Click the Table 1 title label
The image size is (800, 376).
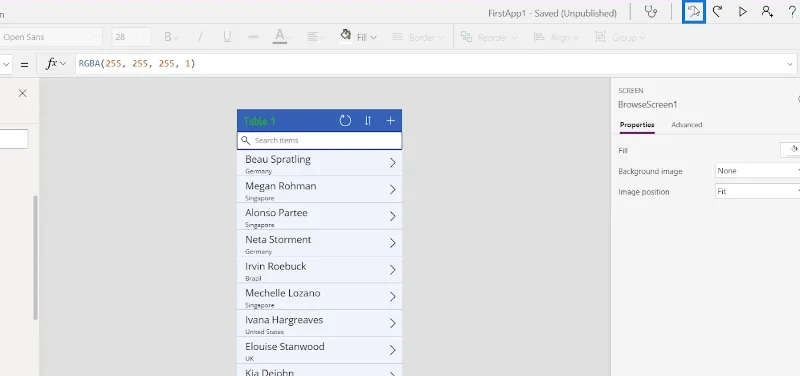[260, 121]
